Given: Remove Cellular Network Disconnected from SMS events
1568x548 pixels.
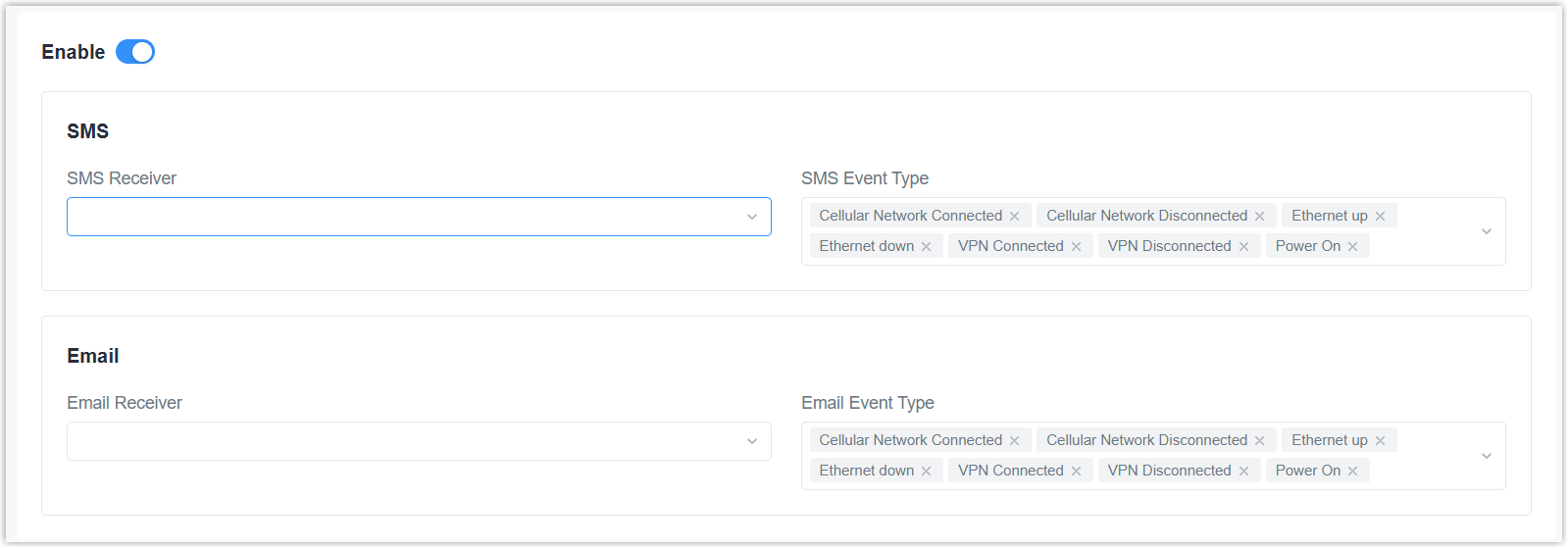Looking at the screenshot, I should (x=1259, y=217).
